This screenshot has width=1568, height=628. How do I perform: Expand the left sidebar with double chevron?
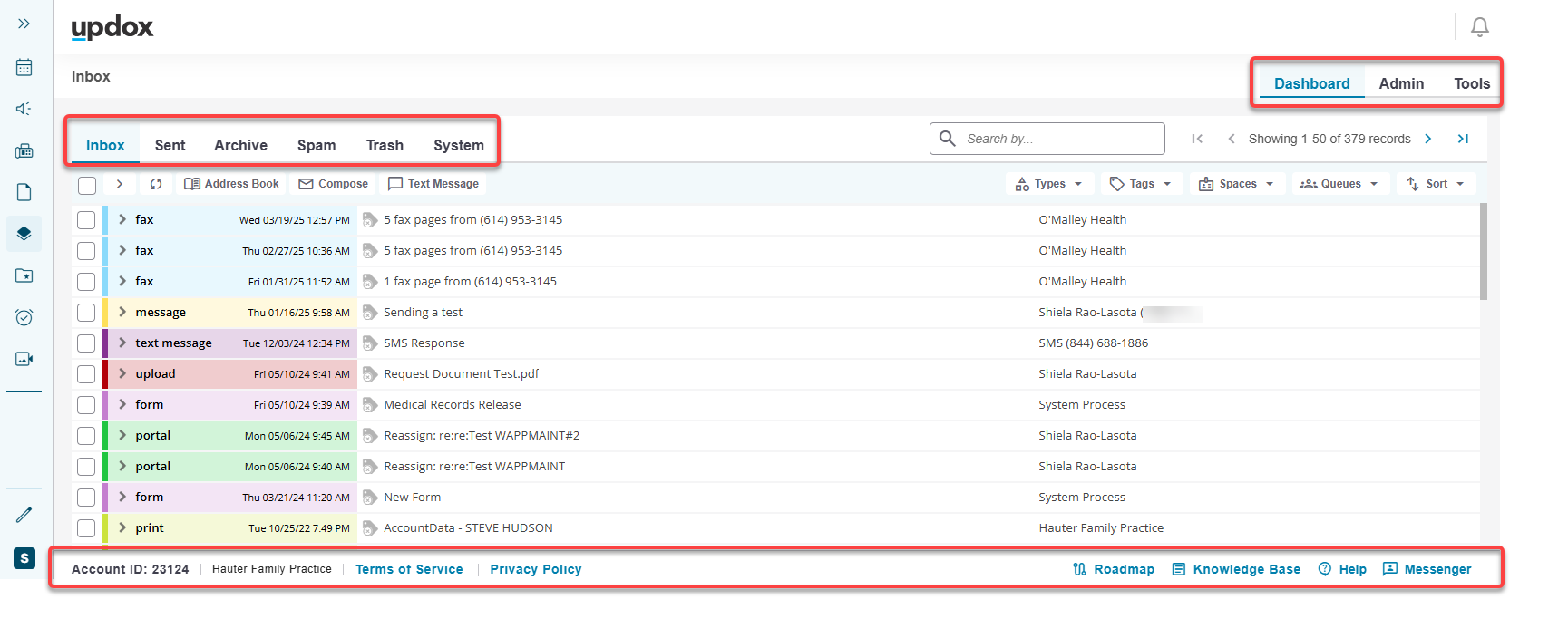point(24,24)
